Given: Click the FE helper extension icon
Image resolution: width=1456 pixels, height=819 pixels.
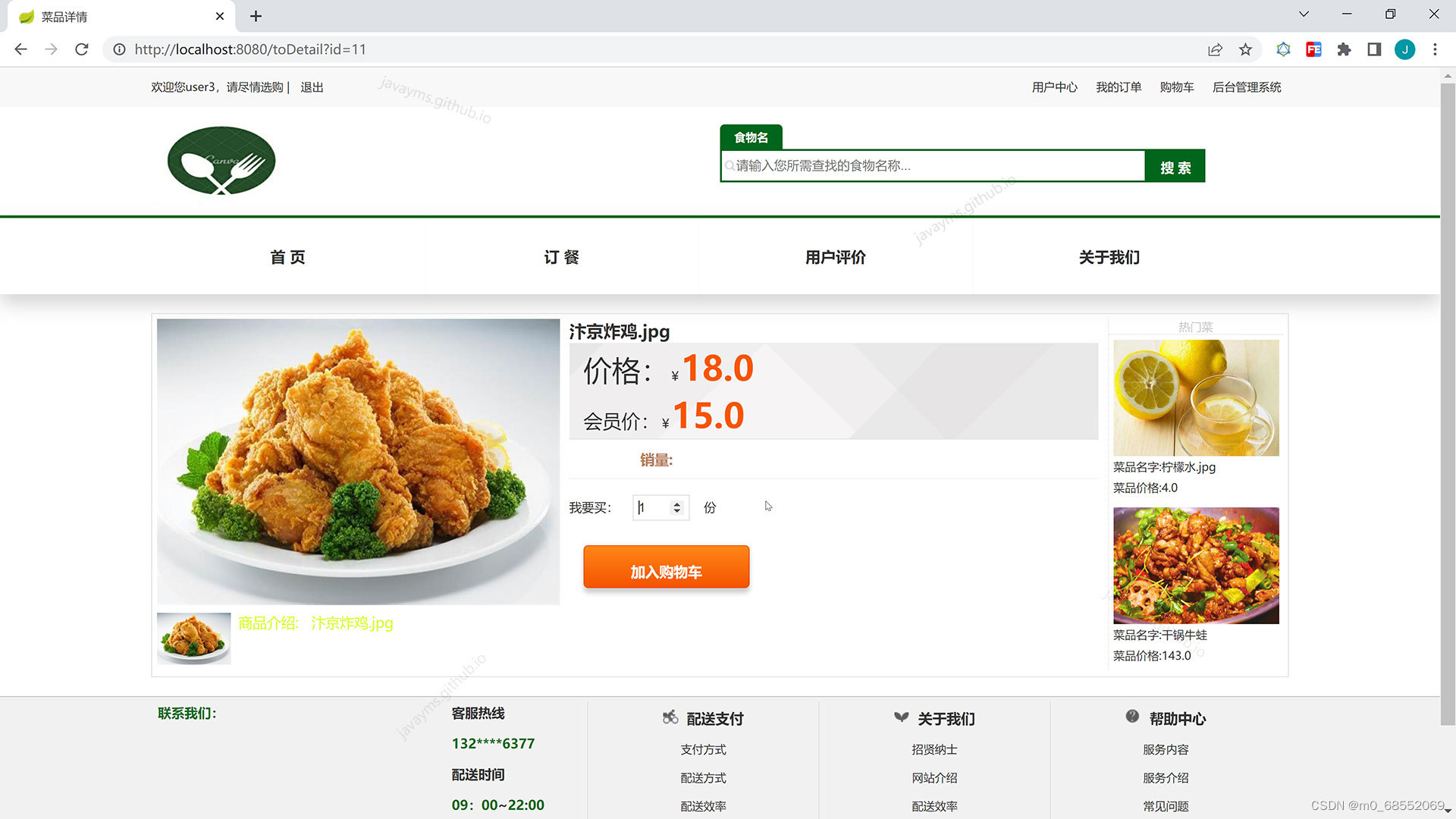Looking at the screenshot, I should (x=1313, y=49).
